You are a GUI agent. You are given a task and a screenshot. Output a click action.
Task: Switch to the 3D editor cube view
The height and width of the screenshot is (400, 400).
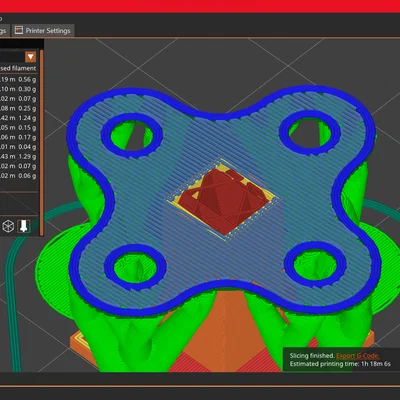[8, 226]
